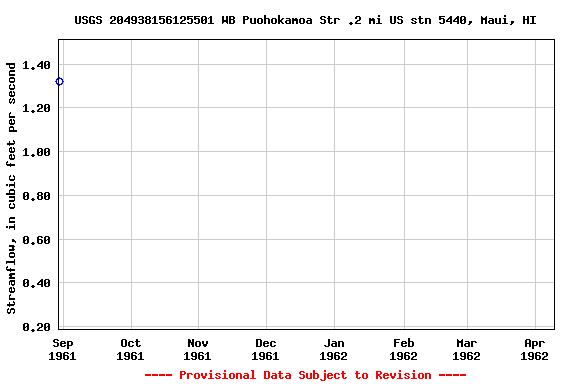Click the 'Apr 1962' x-axis label
The image size is (576, 384).
click(x=534, y=349)
